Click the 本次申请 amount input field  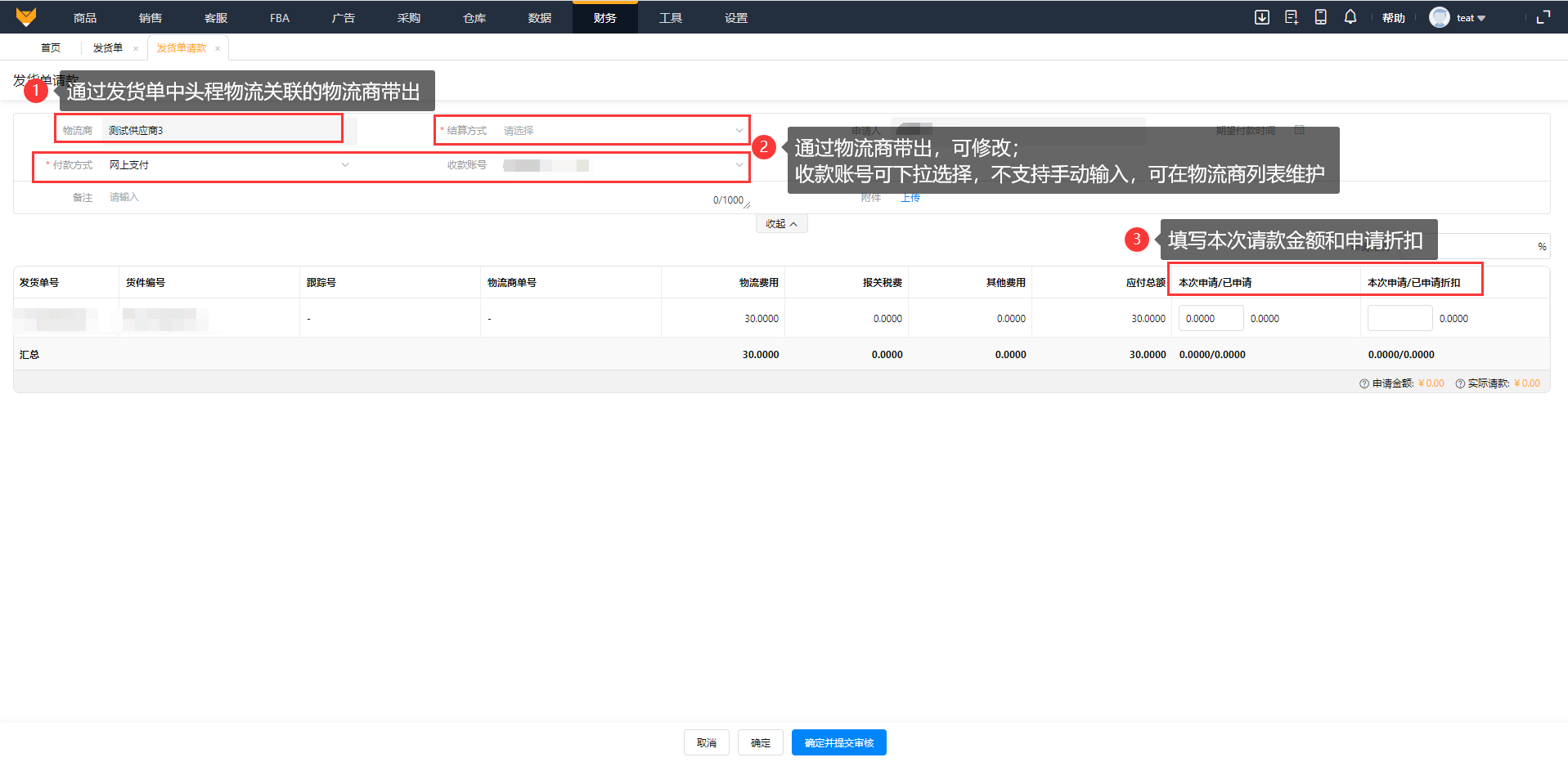[1211, 318]
